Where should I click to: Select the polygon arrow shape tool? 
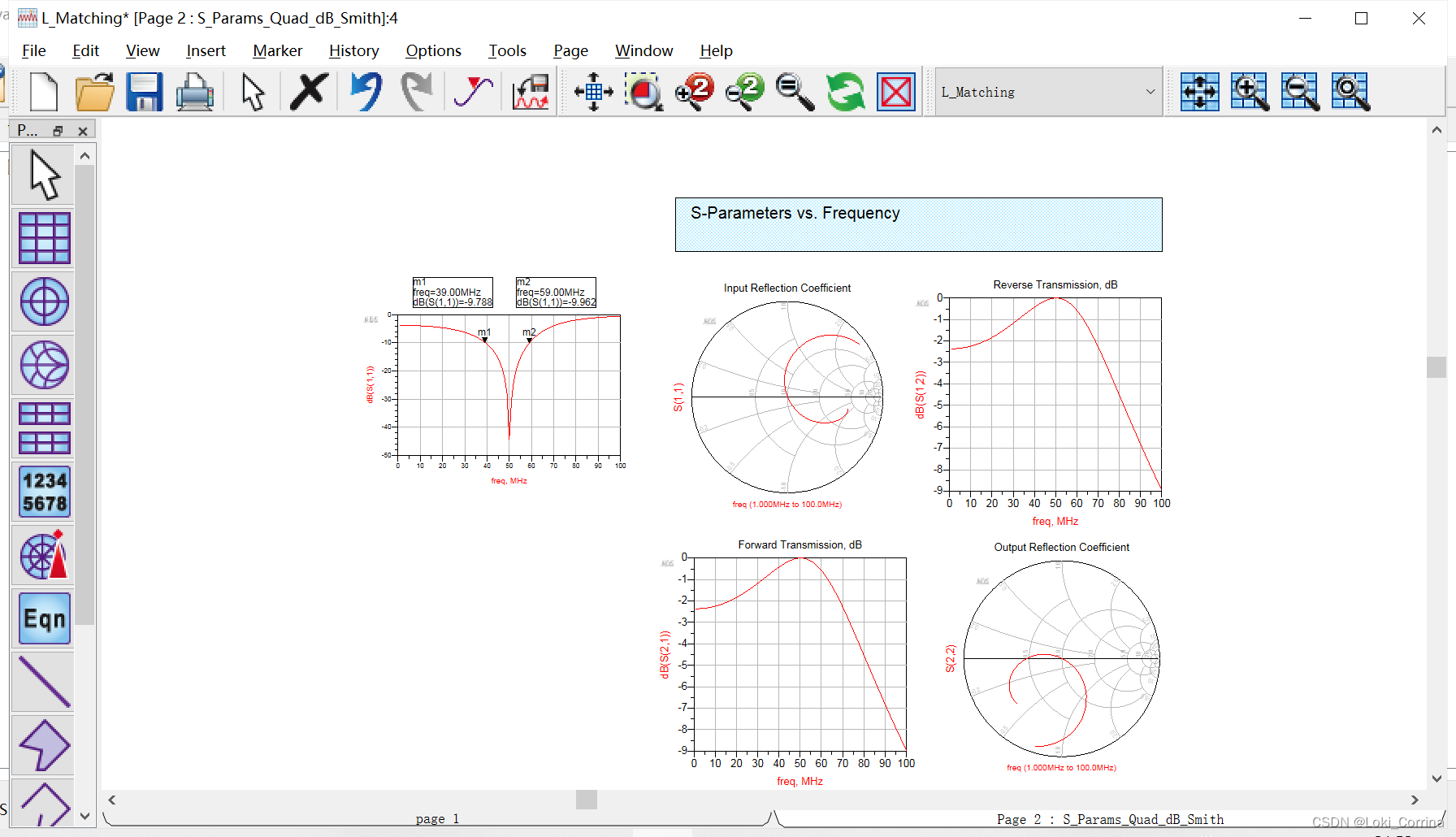44,745
